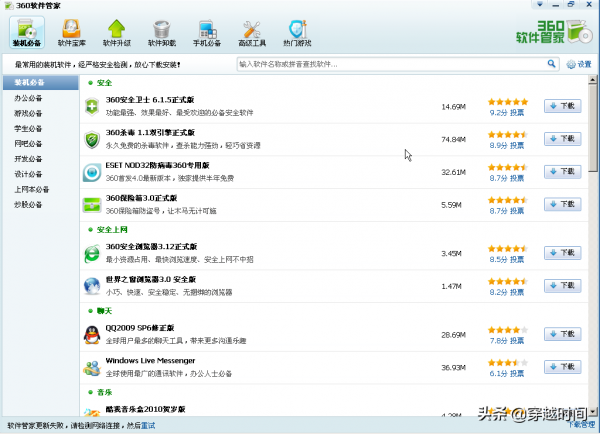
Task: Click the QQ2009 penguin icon
Action: point(93,333)
